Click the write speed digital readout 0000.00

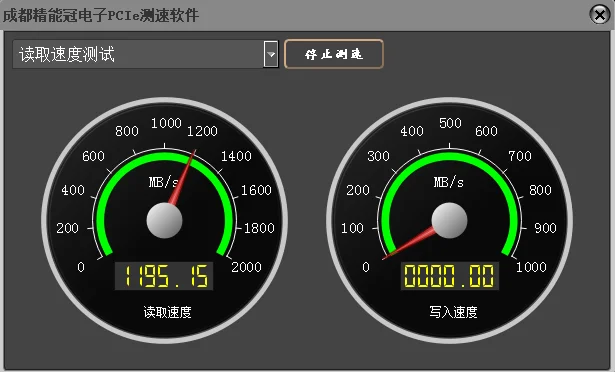pyautogui.click(x=449, y=276)
